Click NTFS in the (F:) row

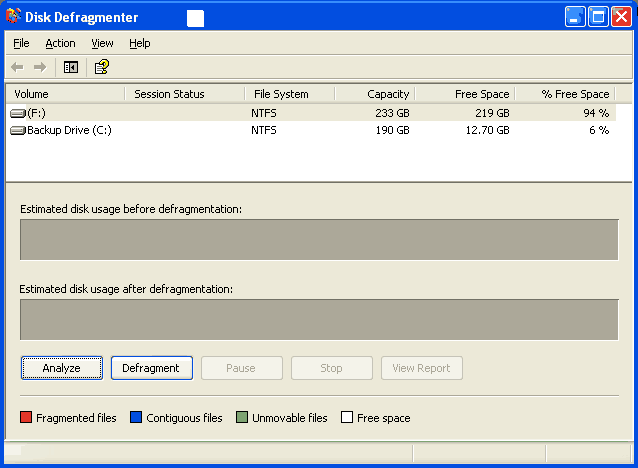[x=264, y=113]
